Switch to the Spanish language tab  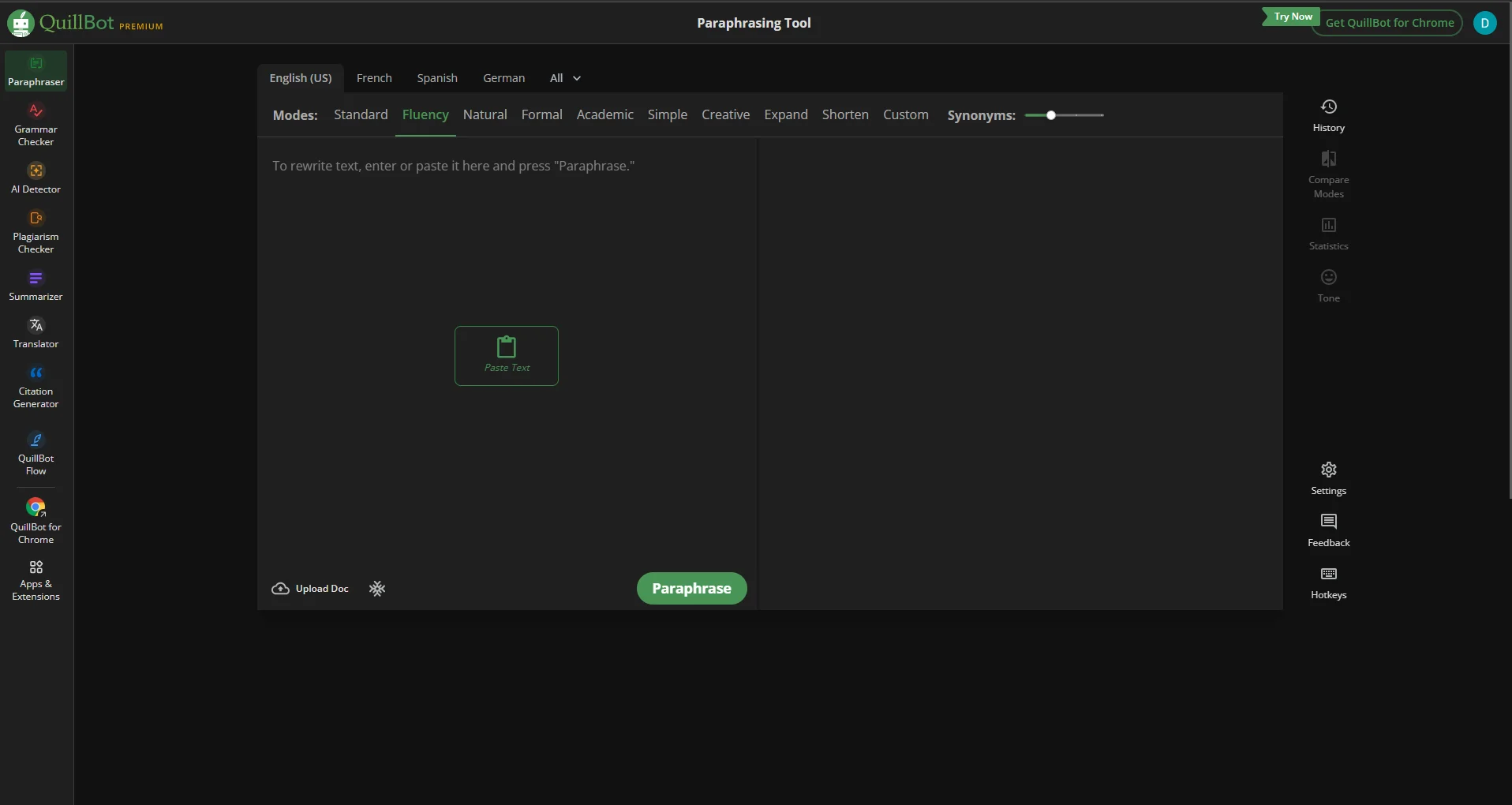click(437, 78)
